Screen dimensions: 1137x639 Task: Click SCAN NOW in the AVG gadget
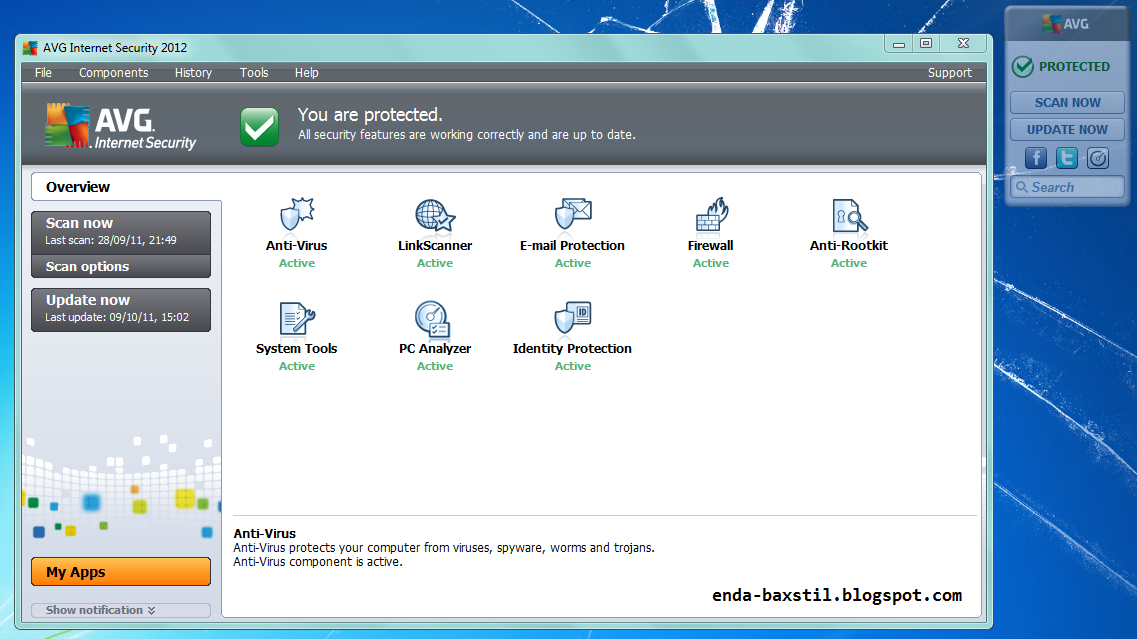(1067, 102)
